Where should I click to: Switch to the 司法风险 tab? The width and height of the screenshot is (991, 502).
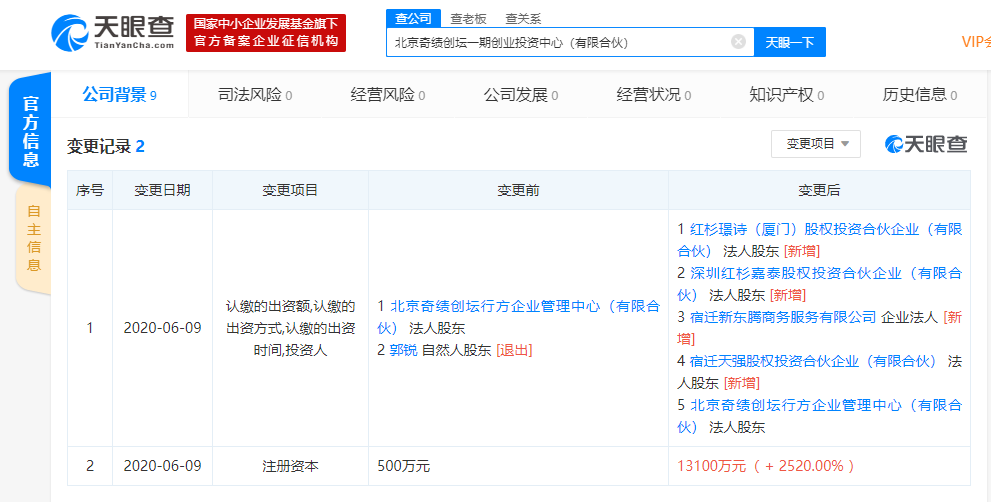[255, 95]
